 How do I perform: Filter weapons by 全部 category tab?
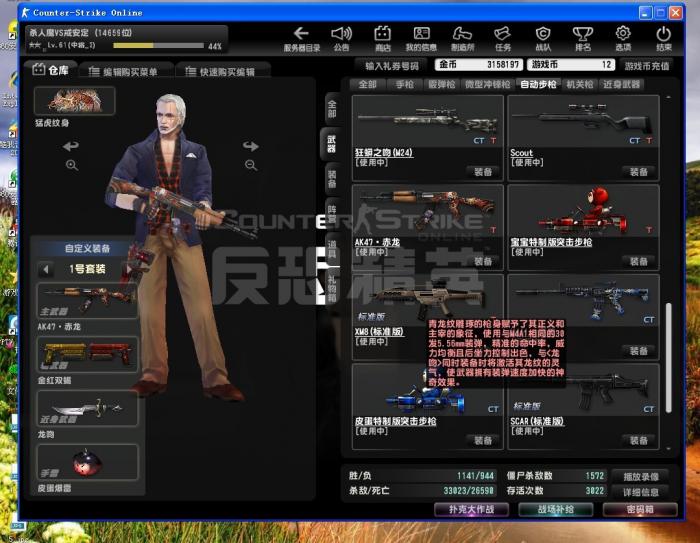pyautogui.click(x=367, y=84)
